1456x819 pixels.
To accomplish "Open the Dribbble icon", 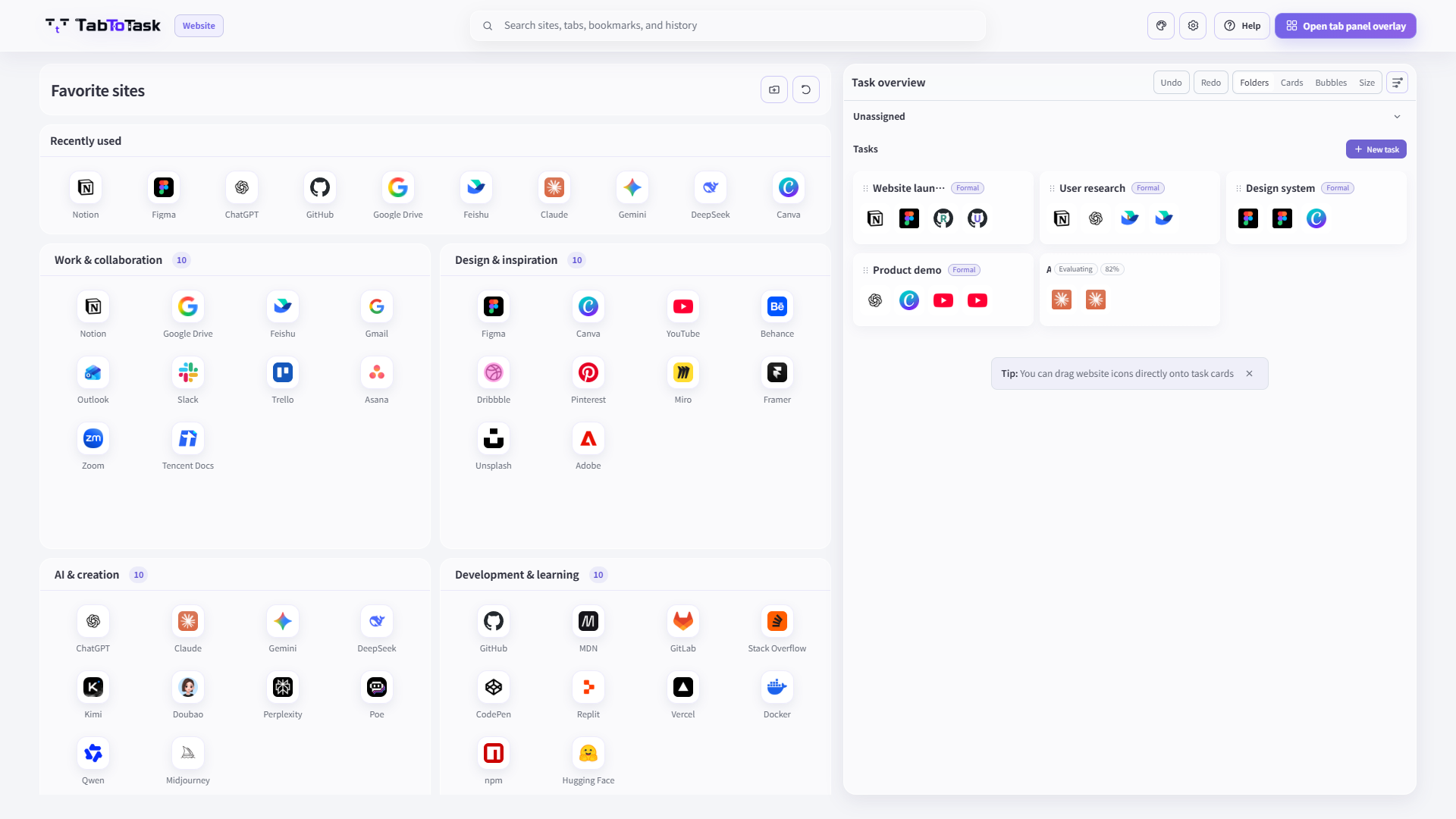I will click(x=494, y=372).
